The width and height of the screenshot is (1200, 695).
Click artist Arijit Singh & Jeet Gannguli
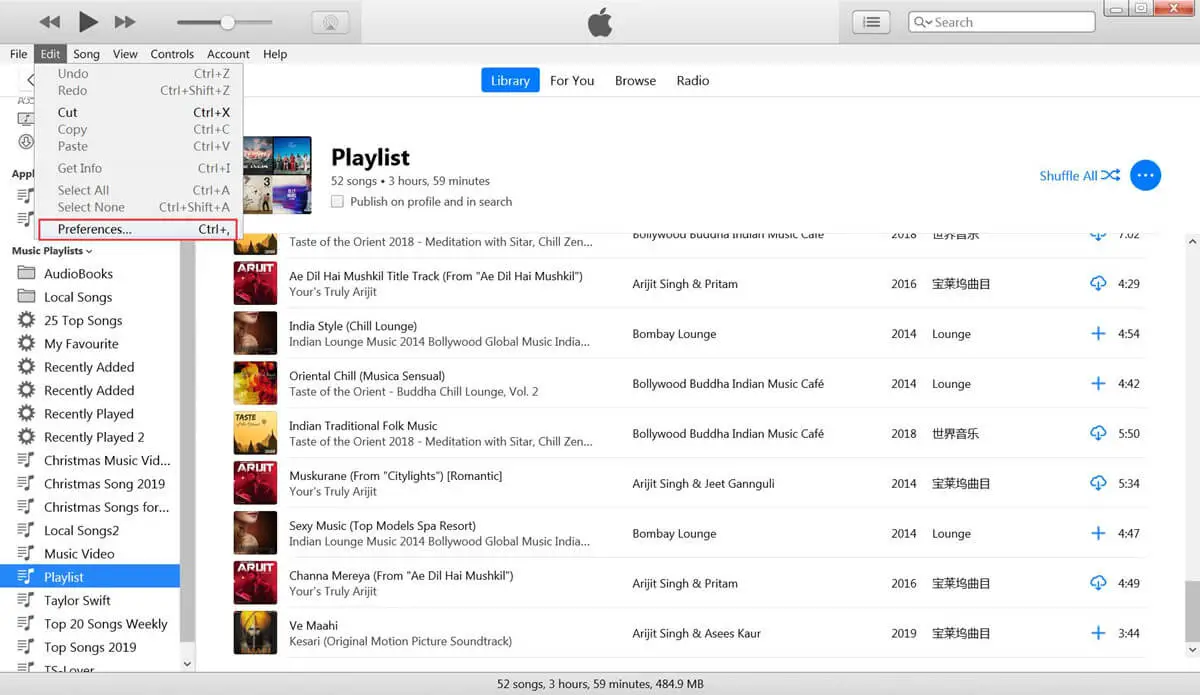pyautogui.click(x=703, y=483)
